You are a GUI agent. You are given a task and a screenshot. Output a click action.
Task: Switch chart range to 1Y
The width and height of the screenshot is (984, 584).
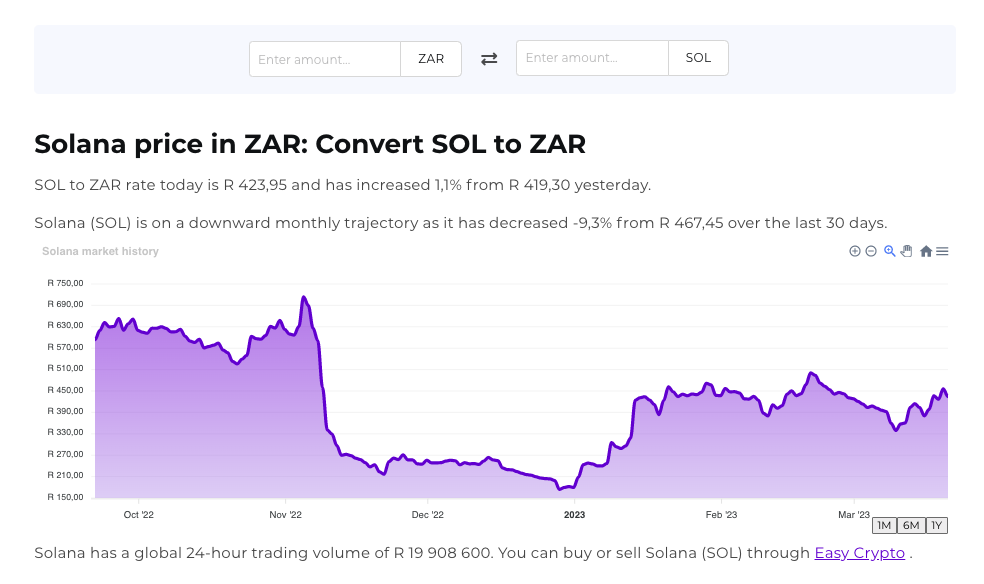pyautogui.click(x=937, y=525)
